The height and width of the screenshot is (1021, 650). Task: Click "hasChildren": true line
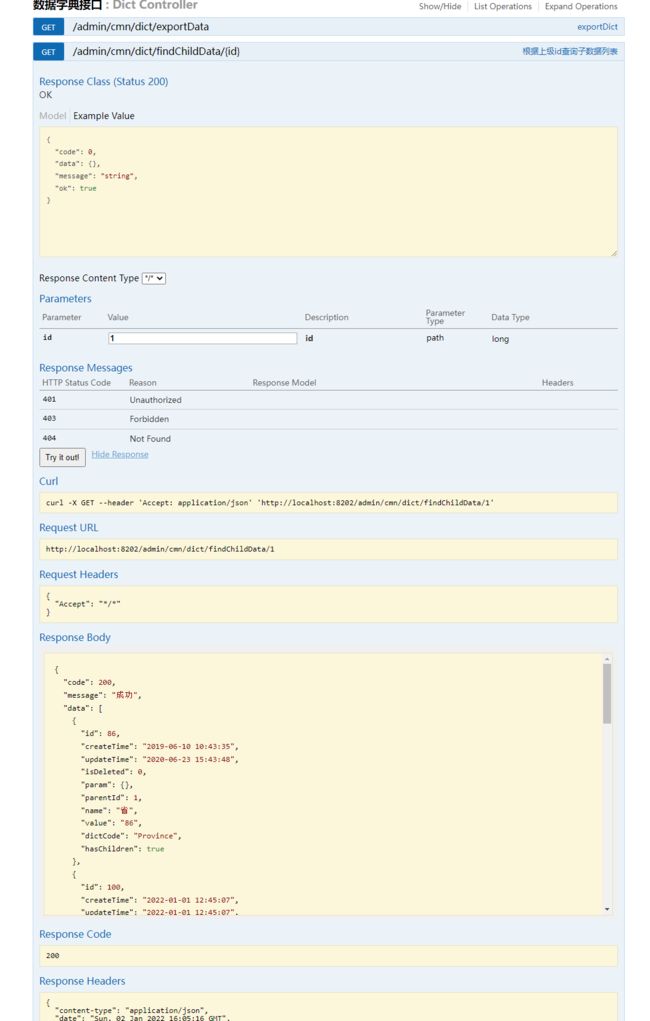pos(122,848)
